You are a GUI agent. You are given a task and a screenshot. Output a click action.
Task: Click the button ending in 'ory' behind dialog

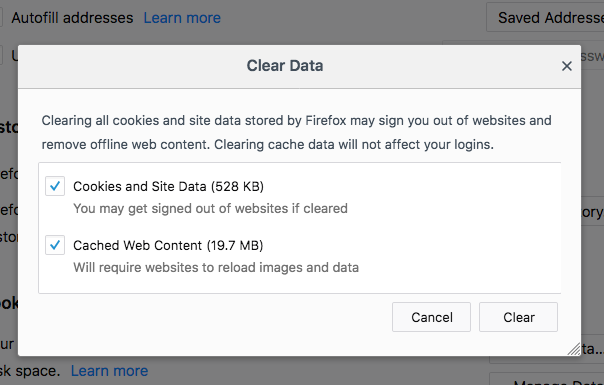(592, 212)
